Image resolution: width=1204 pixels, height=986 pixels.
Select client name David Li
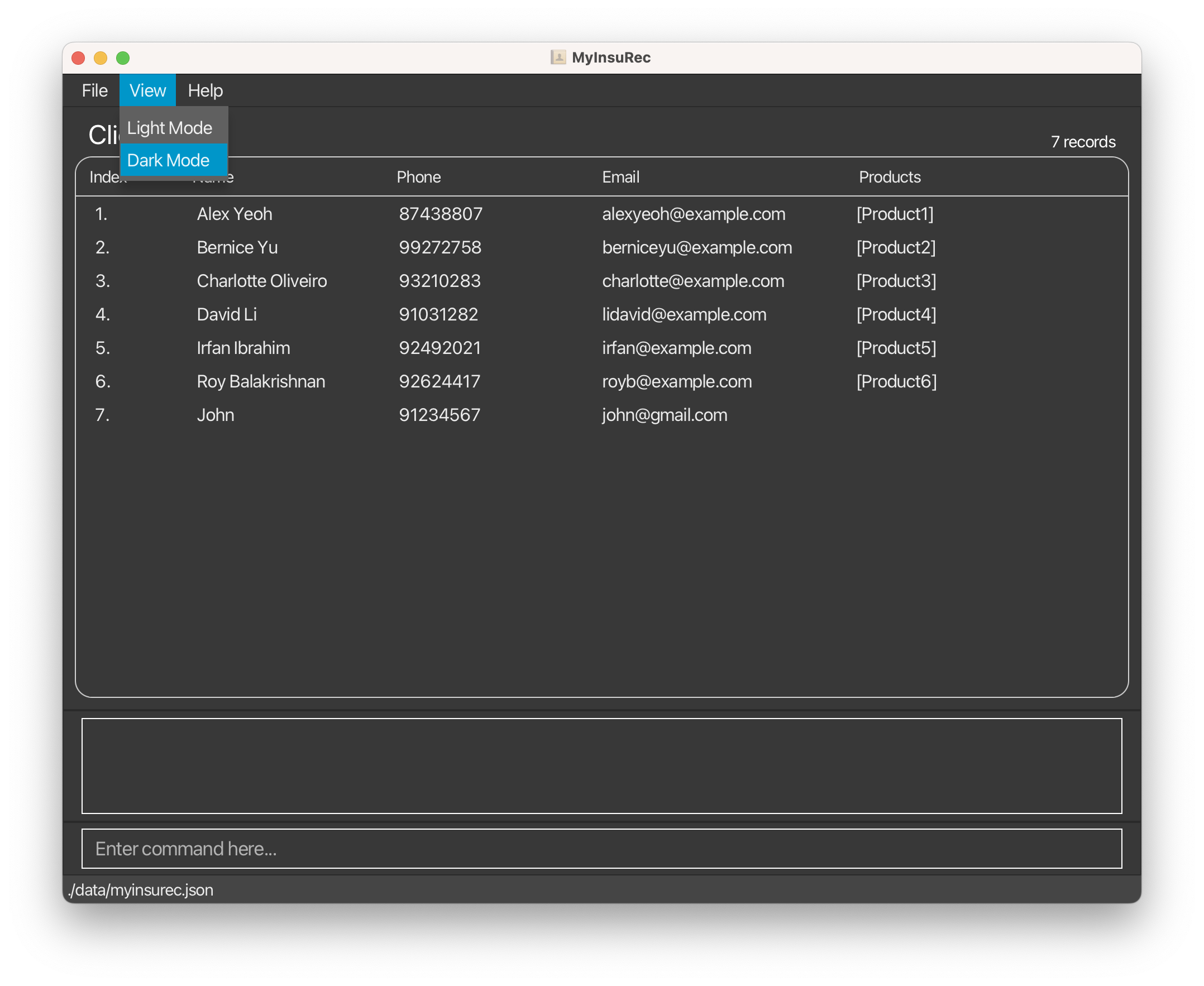click(x=227, y=315)
